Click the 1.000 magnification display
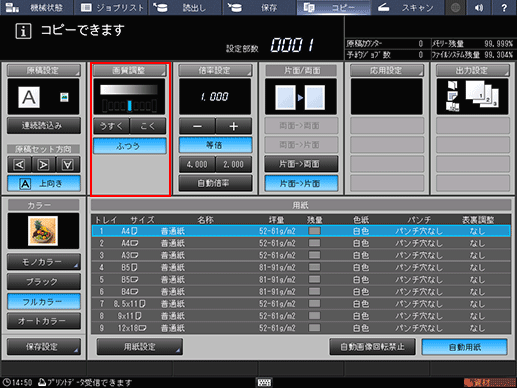 pos(215,97)
